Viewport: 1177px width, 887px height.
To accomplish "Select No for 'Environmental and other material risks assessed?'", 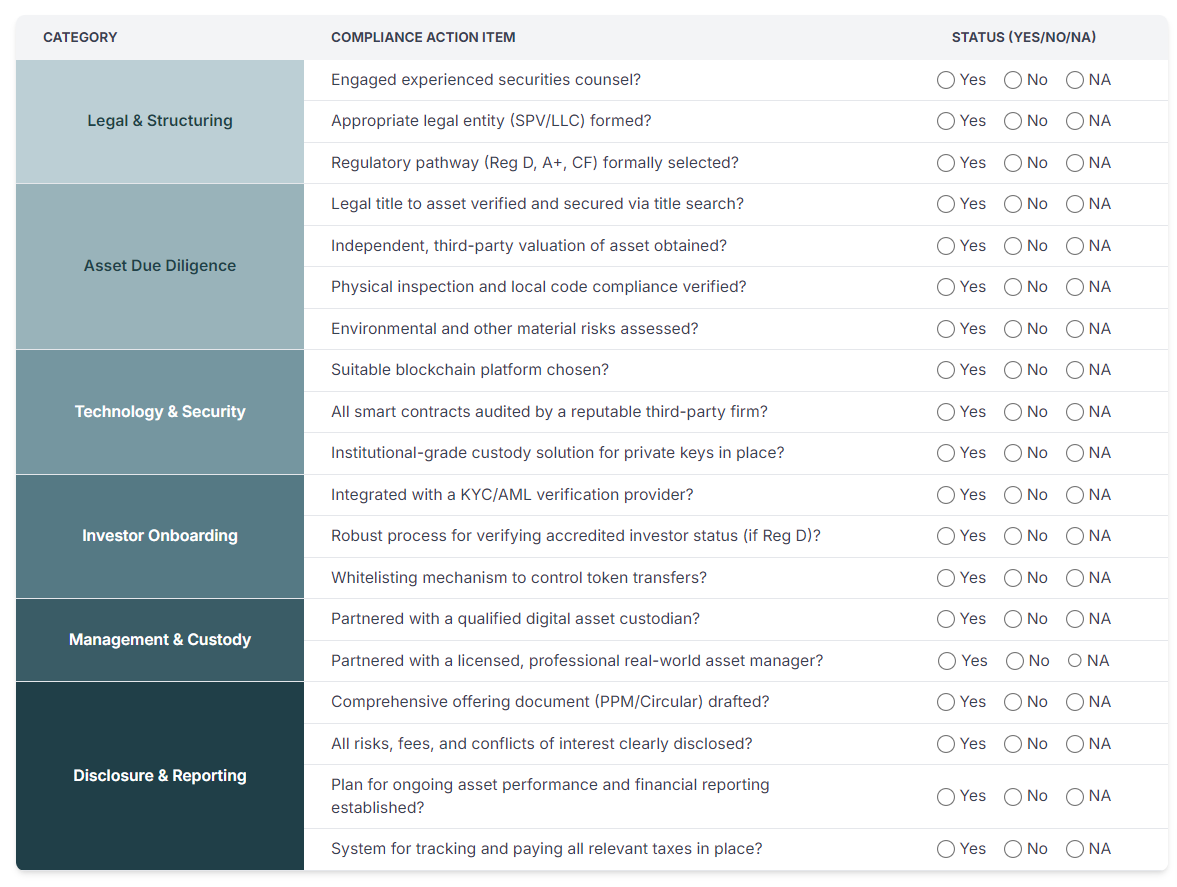I will pyautogui.click(x=1013, y=329).
